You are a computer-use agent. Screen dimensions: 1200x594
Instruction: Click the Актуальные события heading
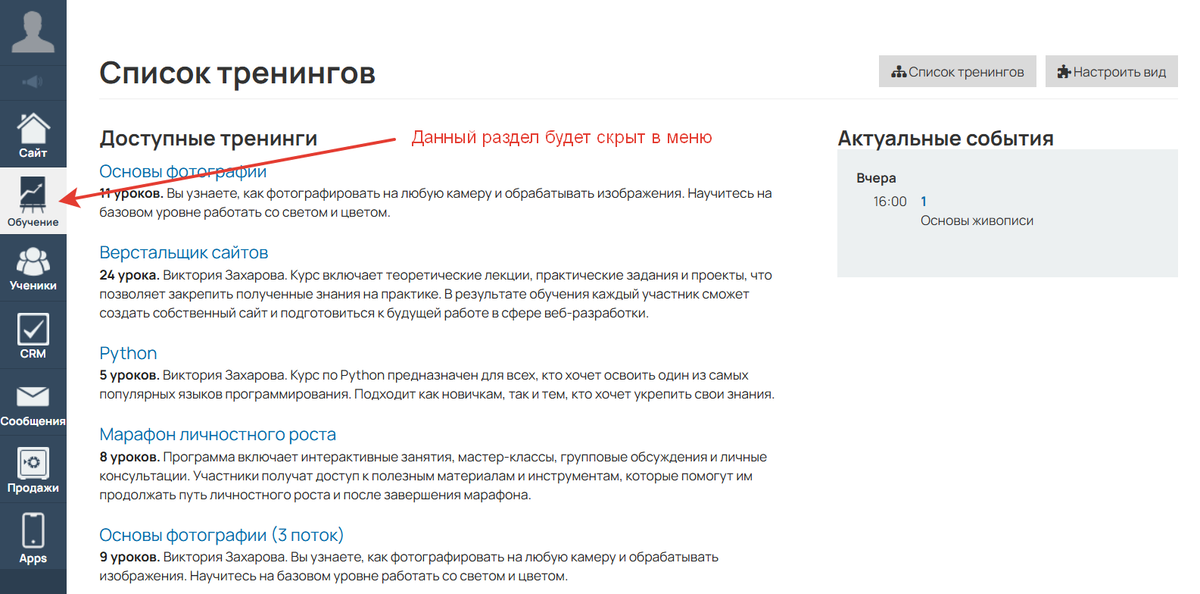pyautogui.click(x=945, y=138)
